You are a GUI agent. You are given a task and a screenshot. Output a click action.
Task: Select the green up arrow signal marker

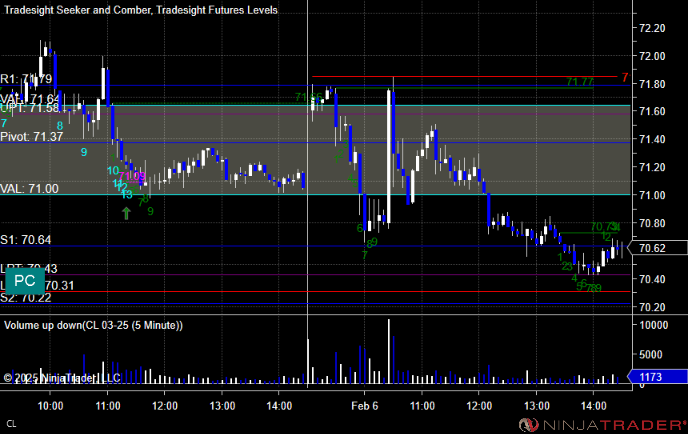coord(126,213)
